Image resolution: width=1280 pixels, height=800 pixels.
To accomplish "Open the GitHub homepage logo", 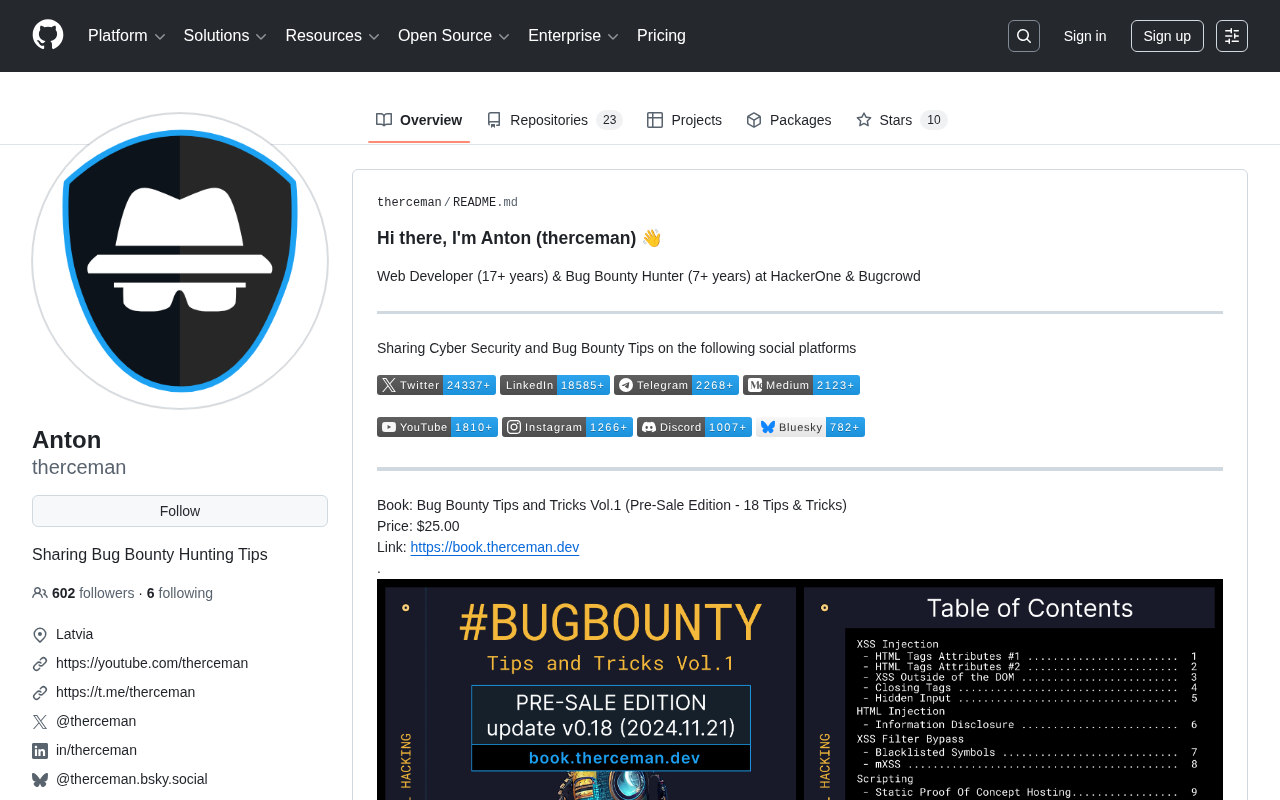I will point(48,35).
